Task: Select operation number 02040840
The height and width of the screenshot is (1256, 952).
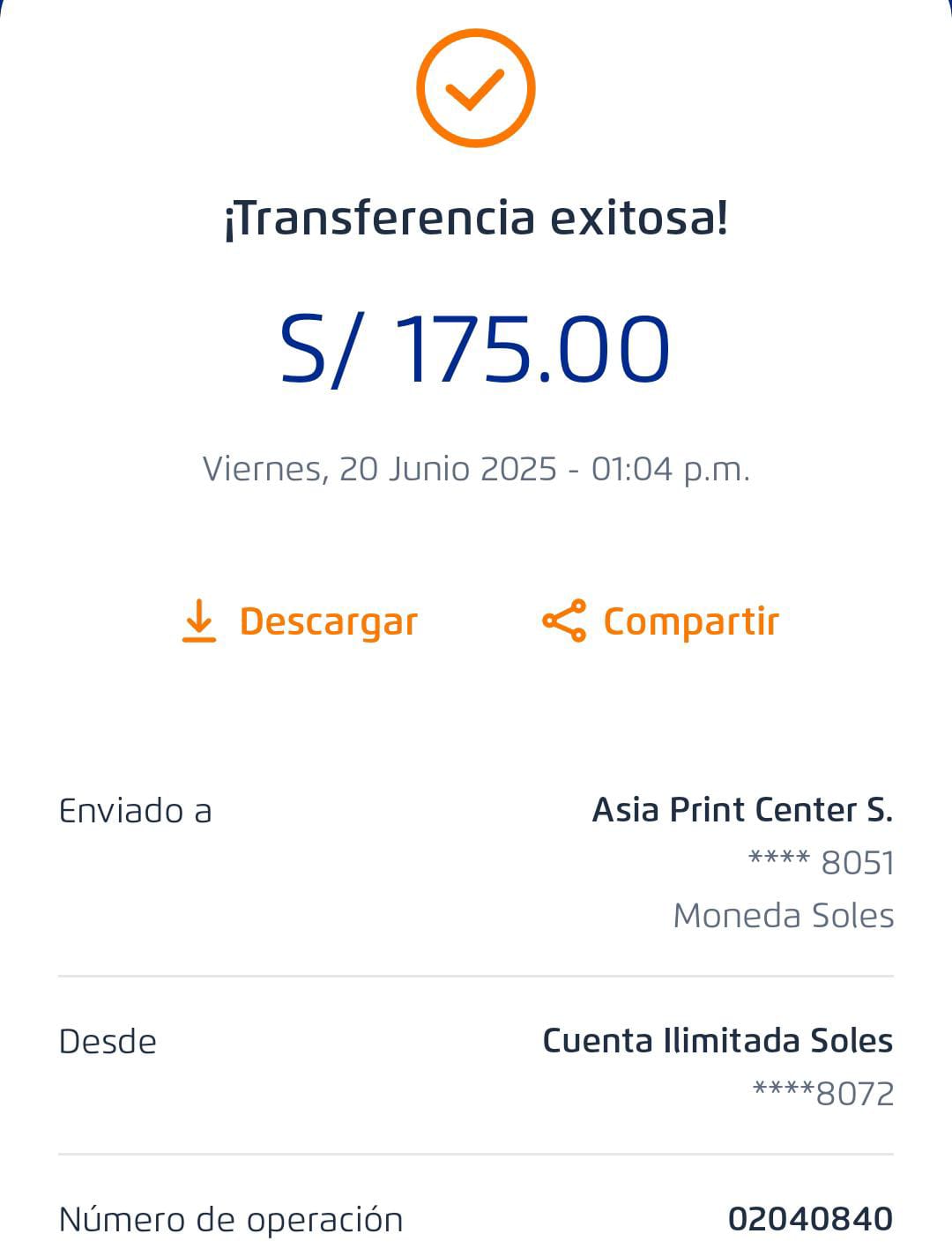Action: click(x=810, y=1220)
